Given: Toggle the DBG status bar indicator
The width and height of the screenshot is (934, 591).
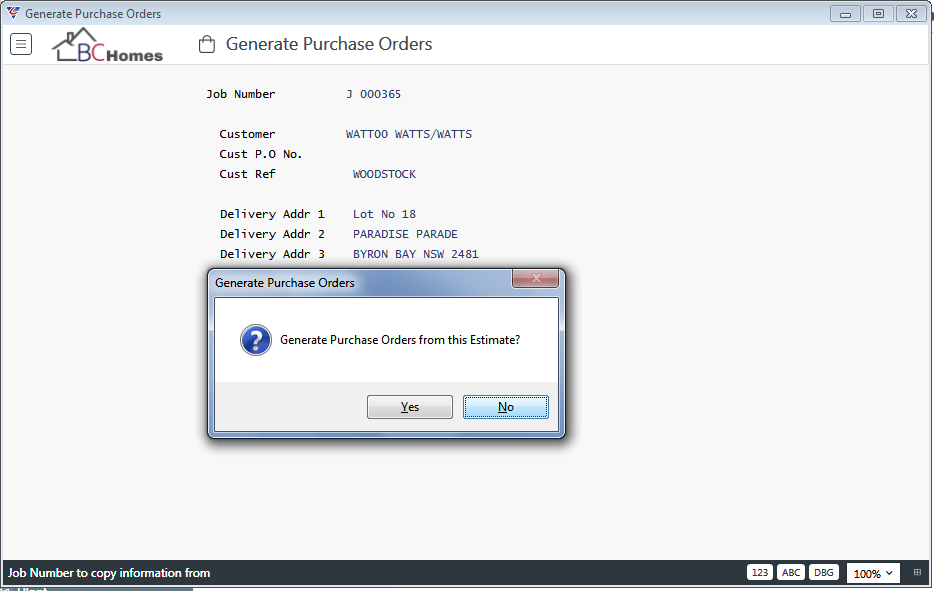Looking at the screenshot, I should (x=824, y=573).
